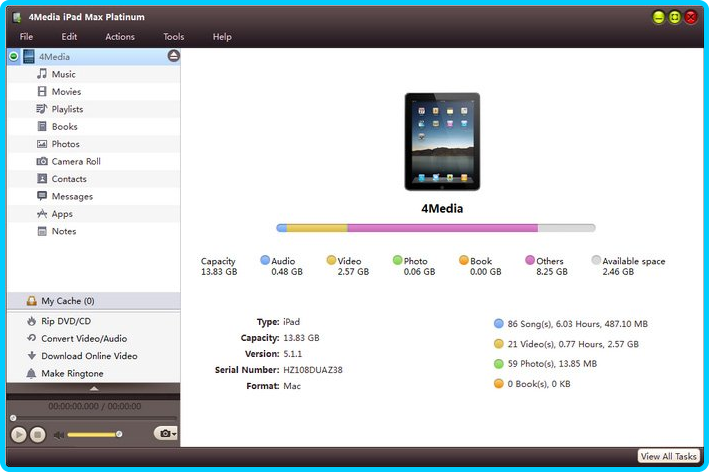Click the iPad device image
The image size is (709, 472).
442,142
